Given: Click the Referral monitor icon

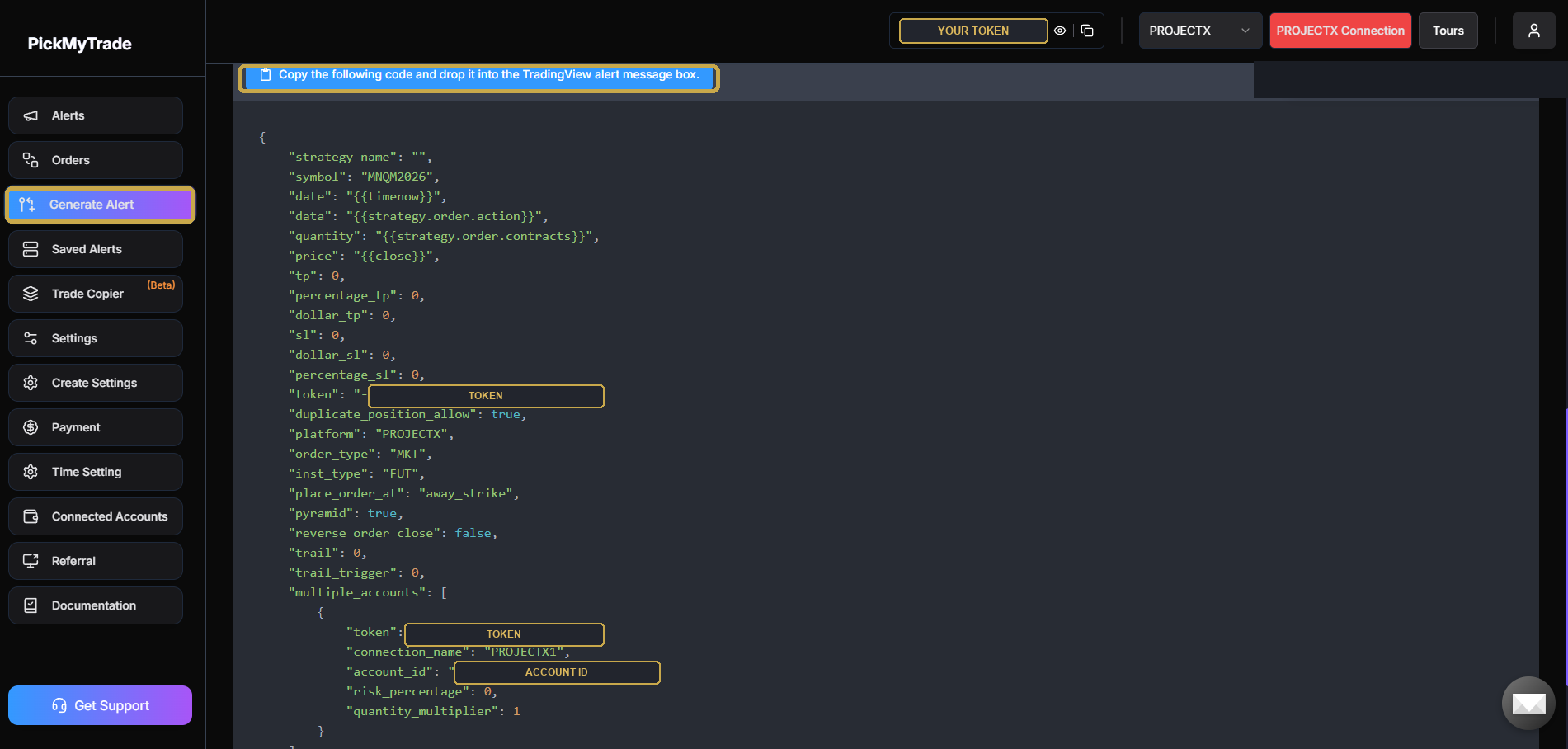Looking at the screenshot, I should pos(31,561).
